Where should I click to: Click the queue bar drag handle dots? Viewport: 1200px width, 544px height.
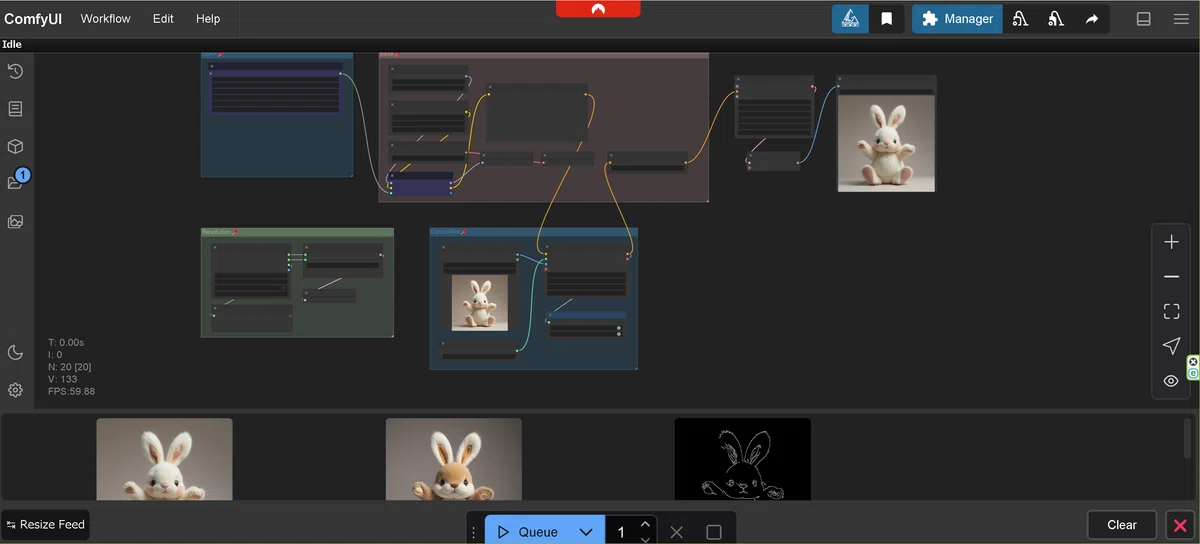pos(474,532)
